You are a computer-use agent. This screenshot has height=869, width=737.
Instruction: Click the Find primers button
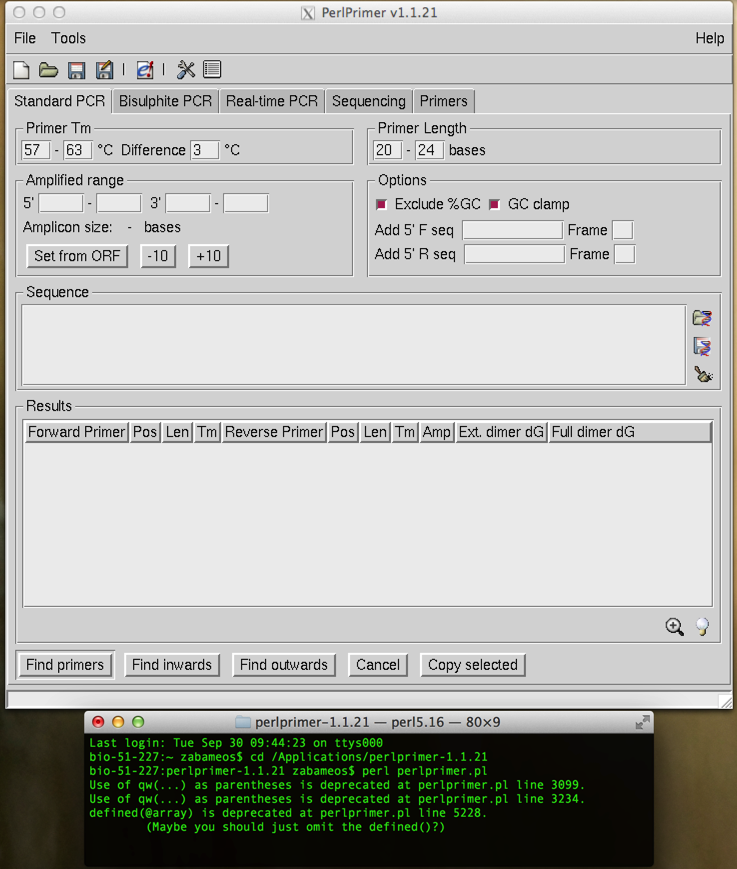[x=65, y=664]
